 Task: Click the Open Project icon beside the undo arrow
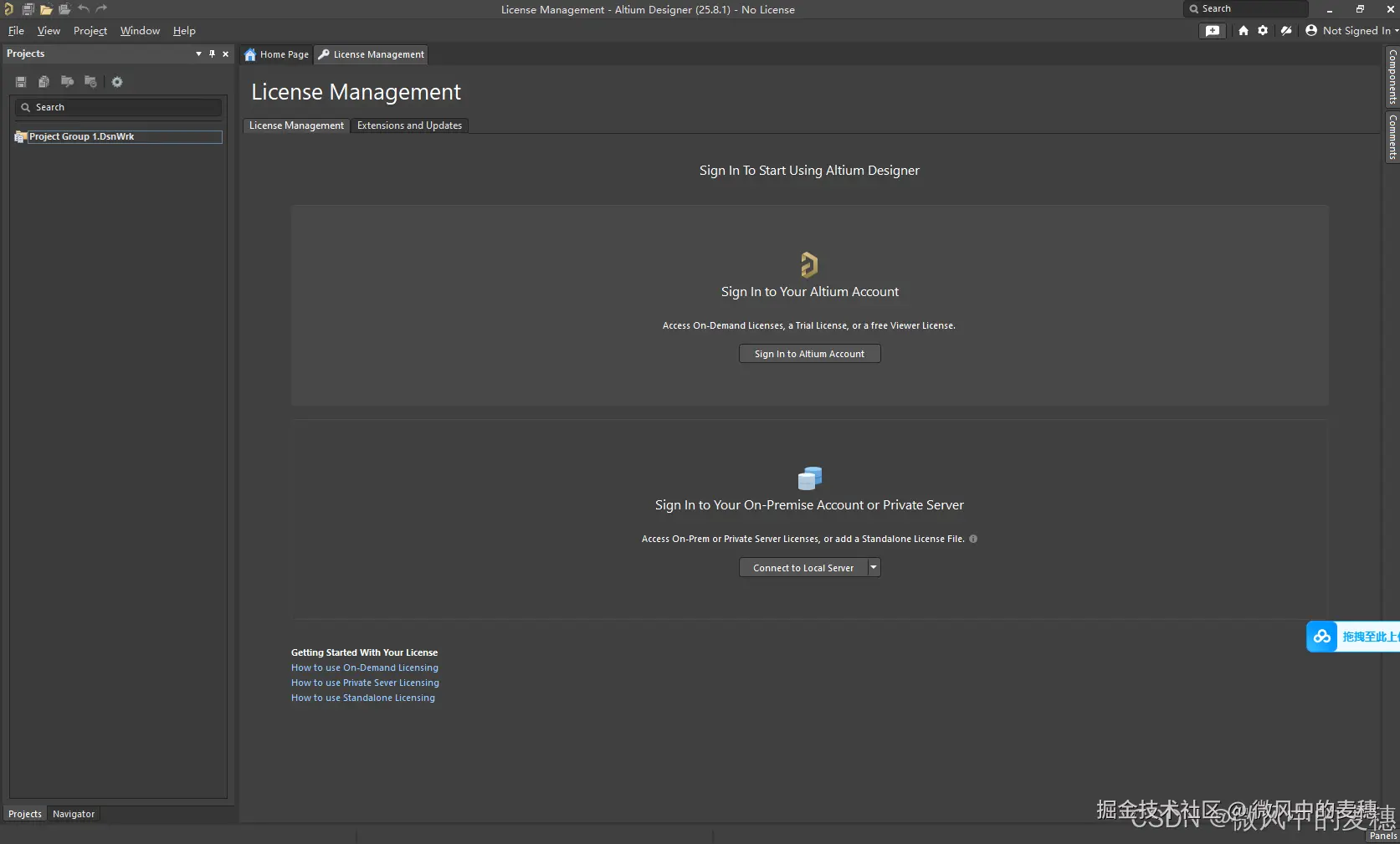pos(64,9)
